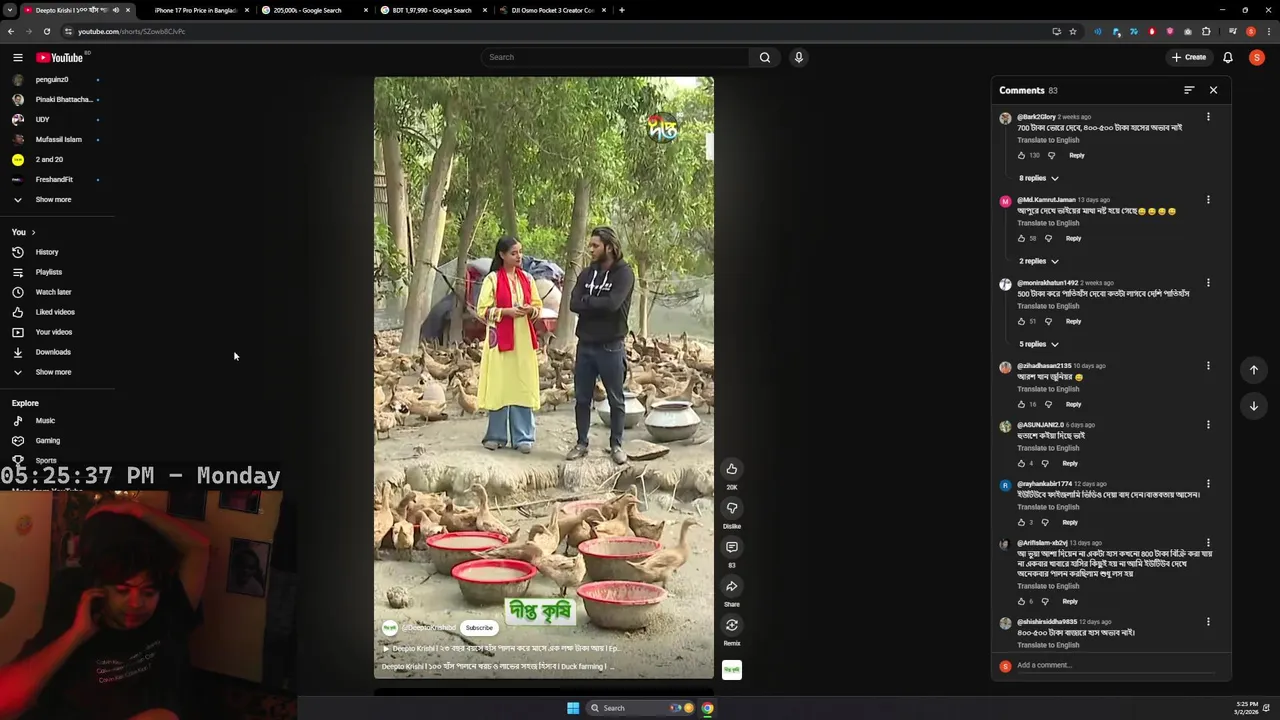
Task: Subscribe to the Deepto Krishi channel
Action: (x=479, y=628)
